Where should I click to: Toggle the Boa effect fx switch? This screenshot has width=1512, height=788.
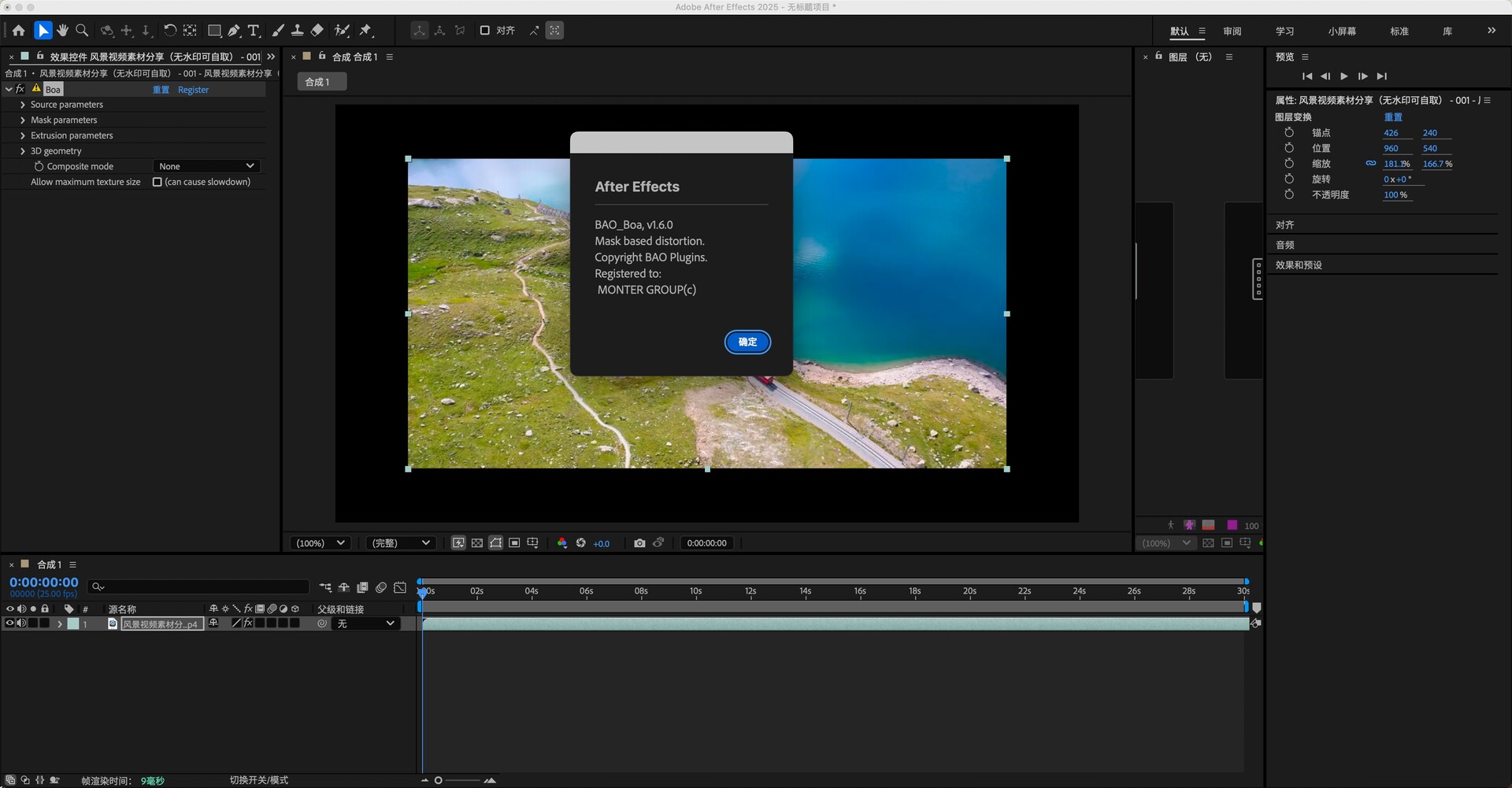[x=20, y=89]
